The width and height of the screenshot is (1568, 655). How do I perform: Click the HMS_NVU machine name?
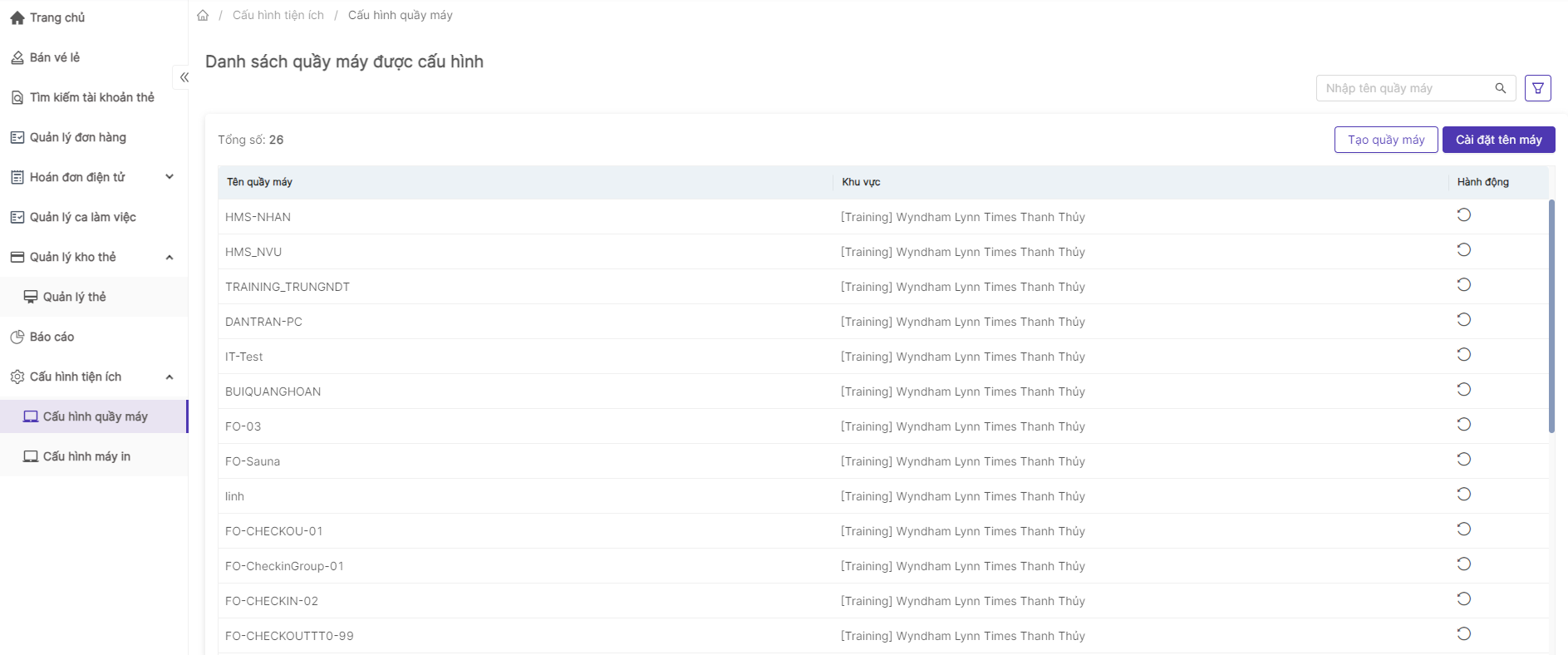[253, 252]
